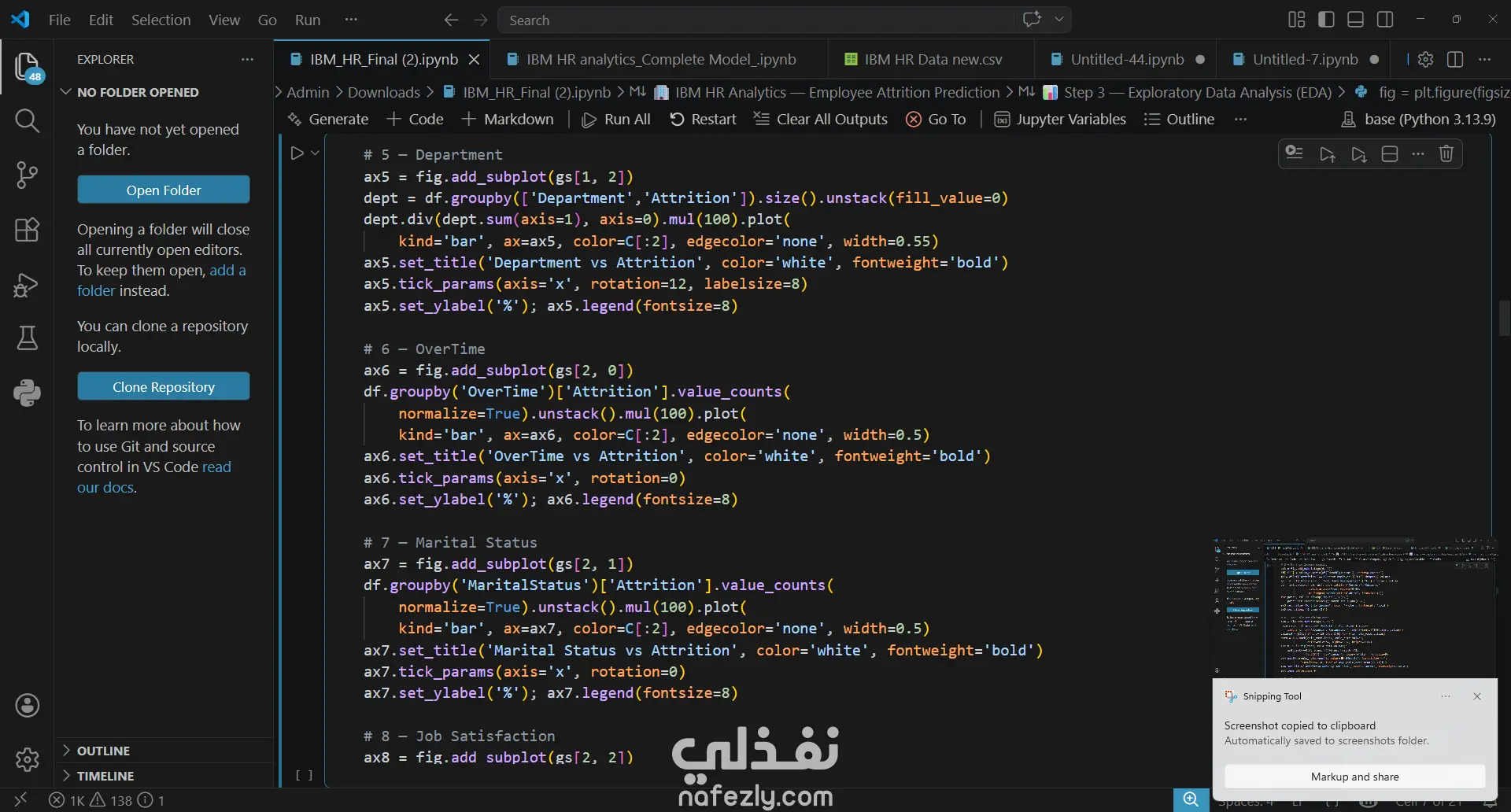Open the Testing flask view
Image resolution: width=1511 pixels, height=812 pixels.
(27, 338)
